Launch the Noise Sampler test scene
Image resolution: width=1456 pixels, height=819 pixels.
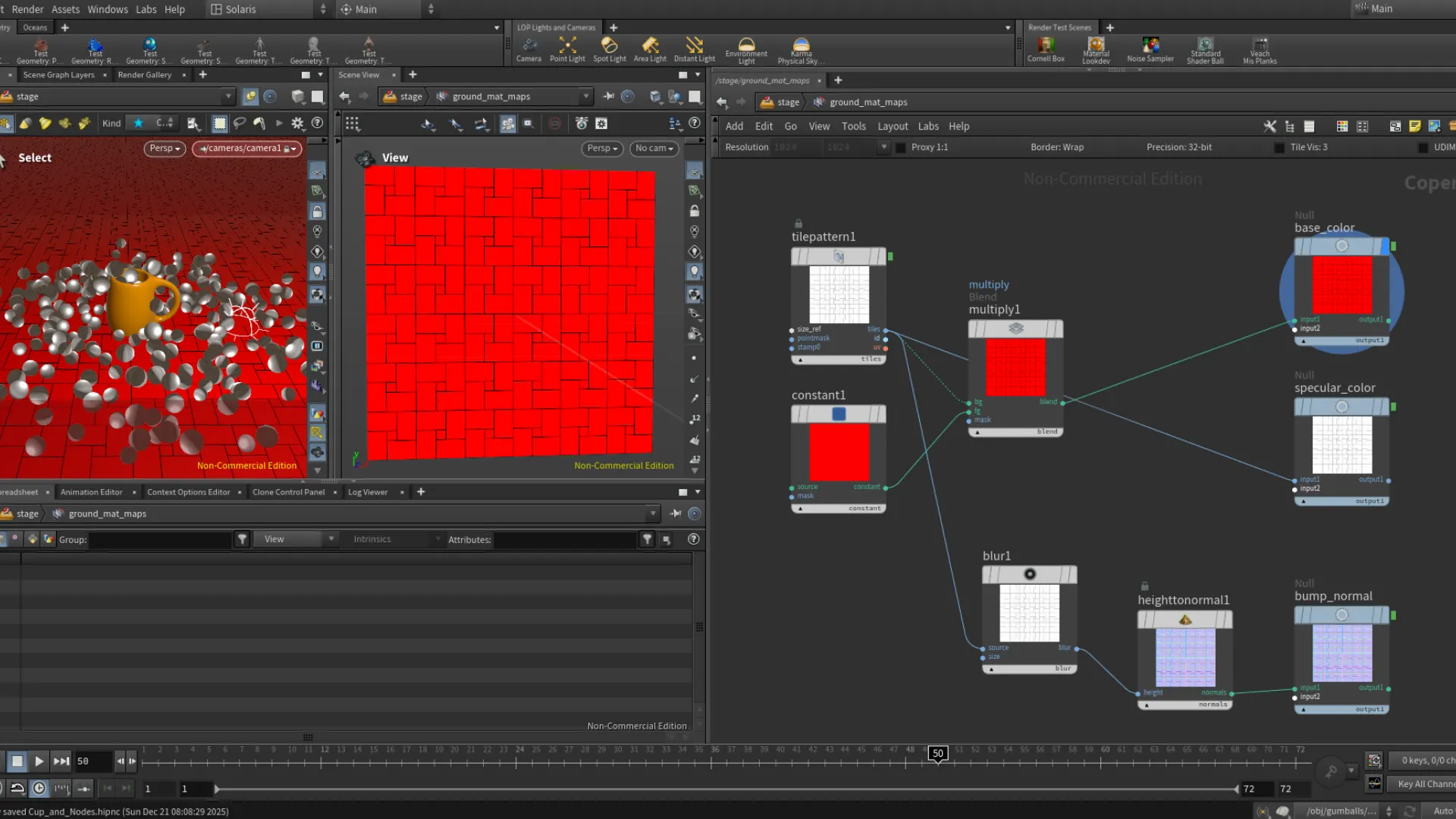[1150, 49]
